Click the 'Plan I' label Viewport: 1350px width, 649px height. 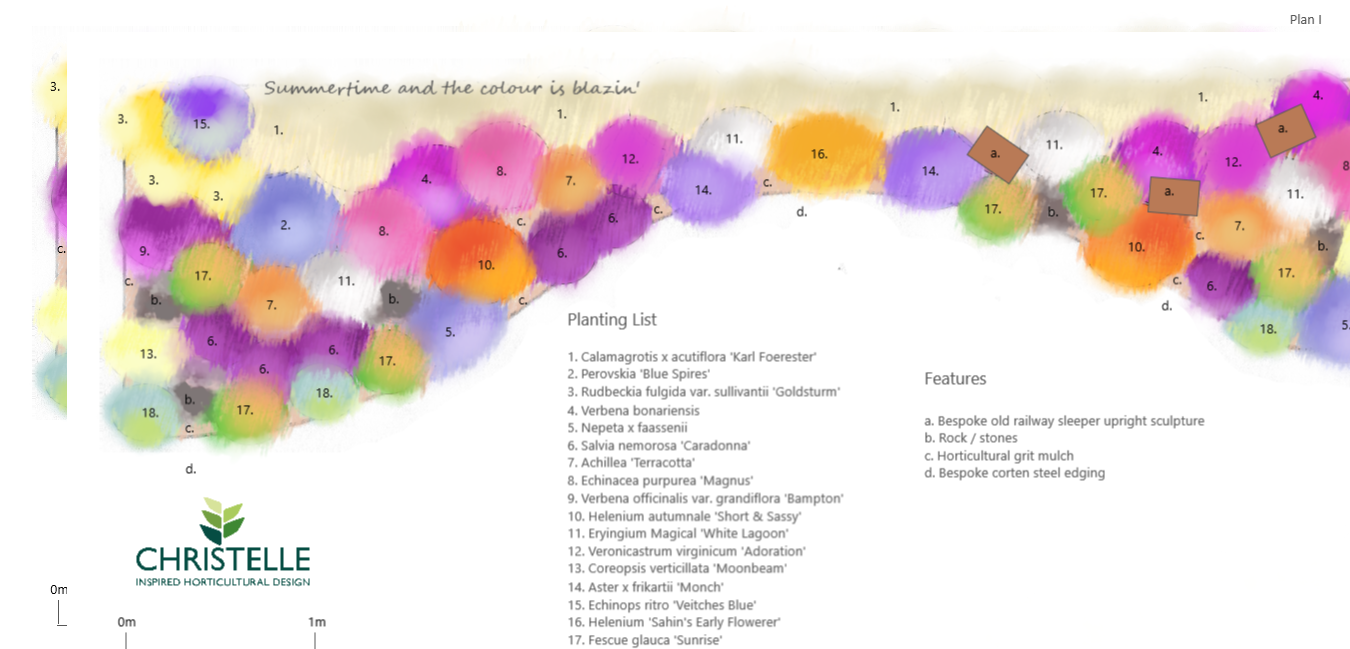point(1305,20)
